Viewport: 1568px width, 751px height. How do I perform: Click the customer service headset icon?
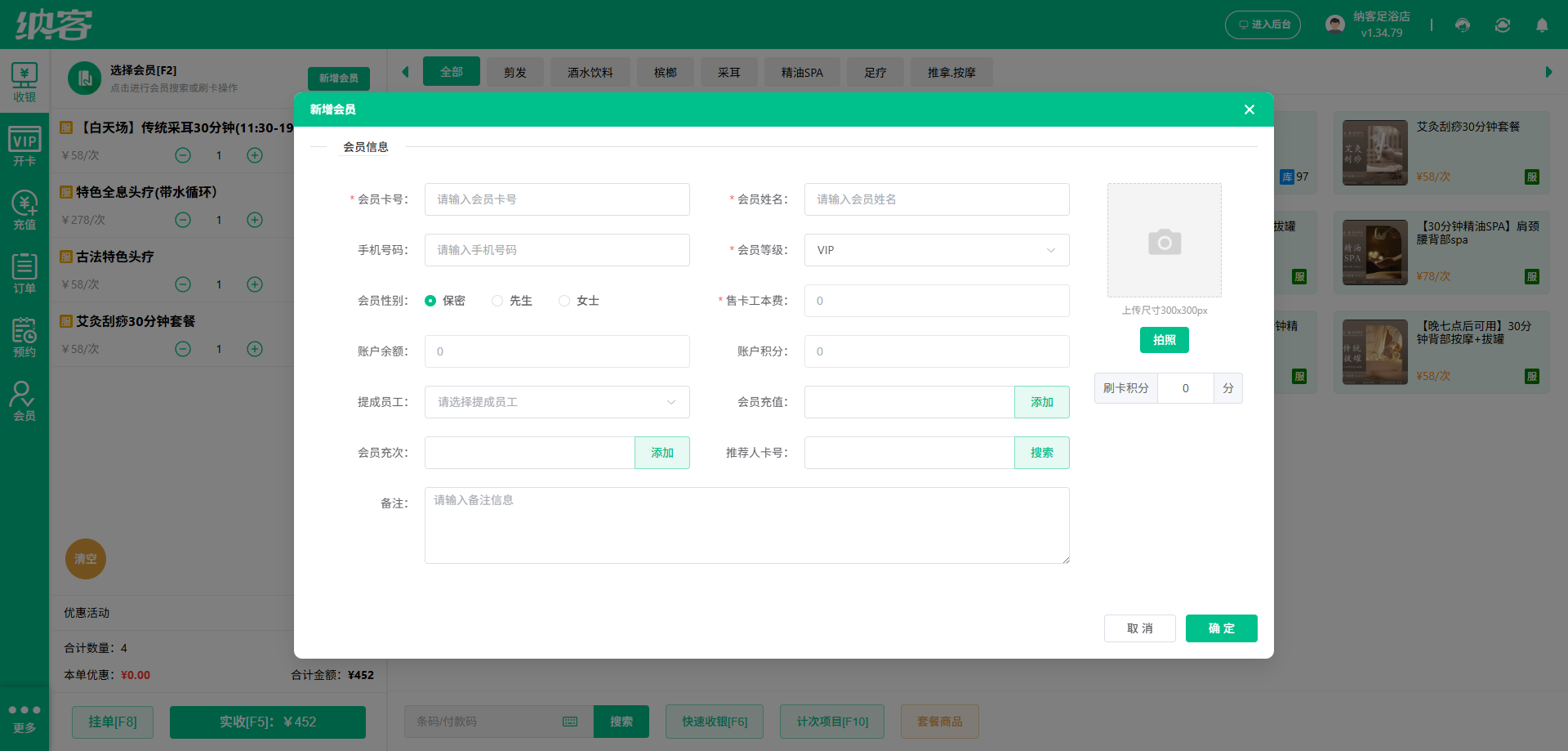pos(1463,25)
